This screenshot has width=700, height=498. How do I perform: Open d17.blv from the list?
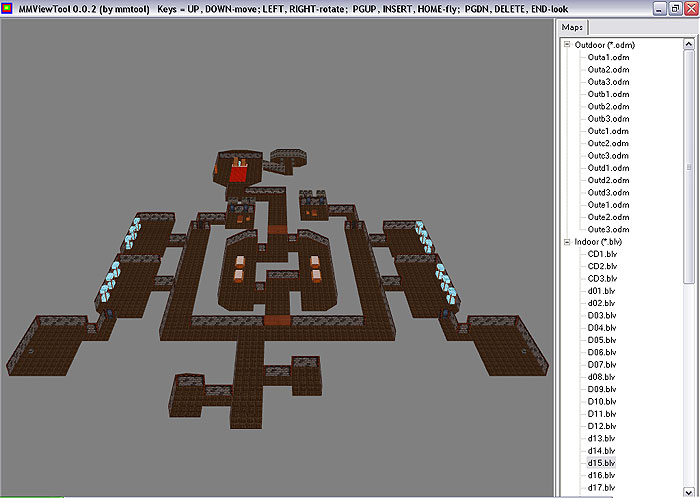[x=602, y=488]
